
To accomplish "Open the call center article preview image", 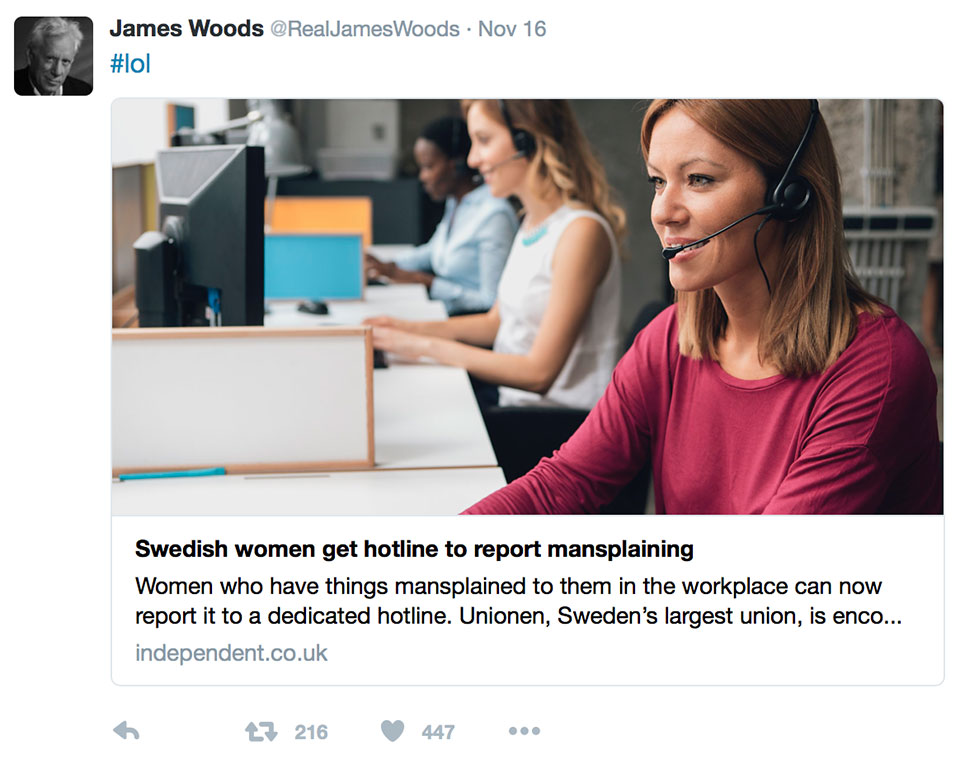I will point(527,307).
